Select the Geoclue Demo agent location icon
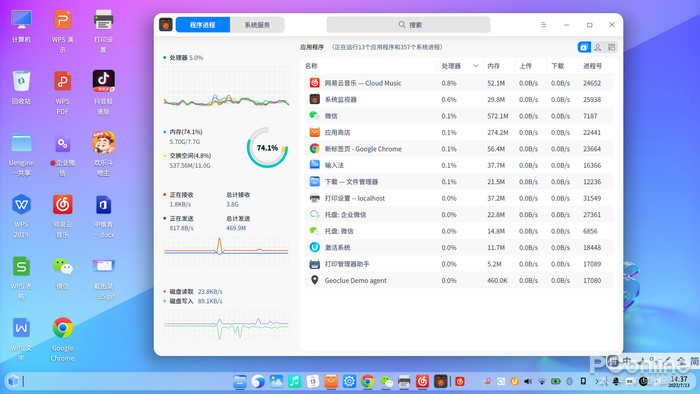The width and height of the screenshot is (700, 394). click(315, 280)
